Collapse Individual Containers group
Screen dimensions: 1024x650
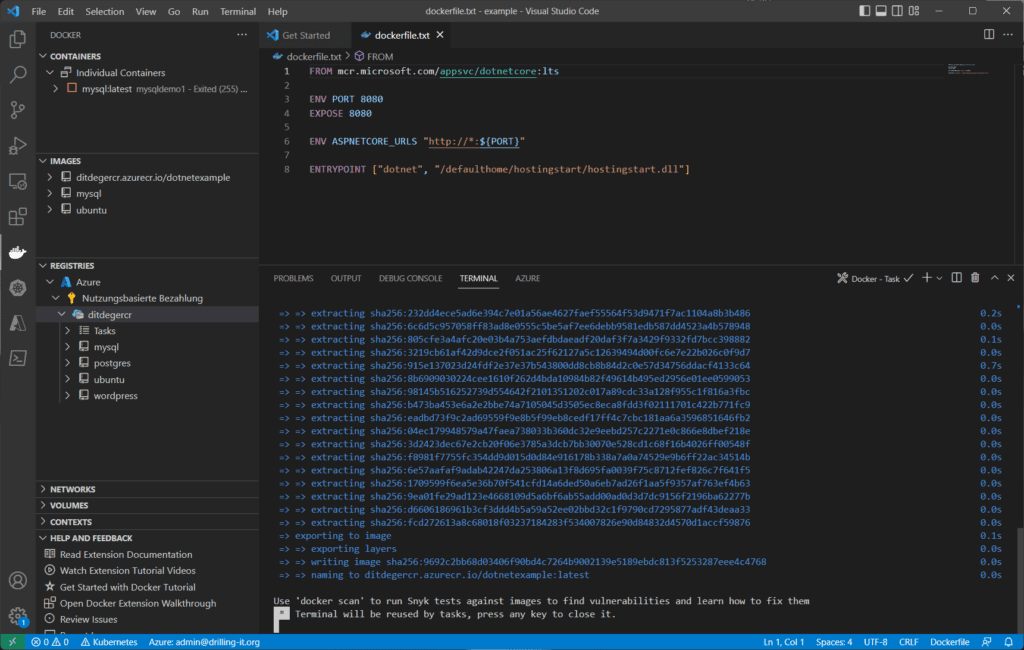pyautogui.click(x=50, y=73)
